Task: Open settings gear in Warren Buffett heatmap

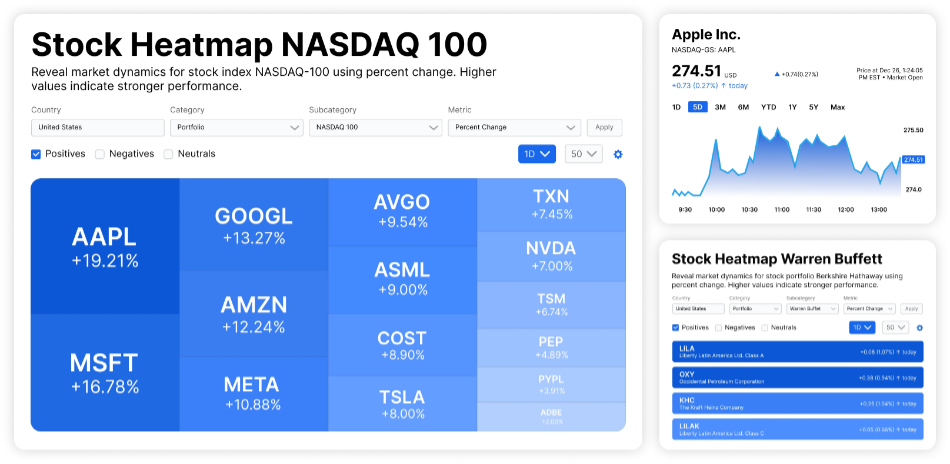Action: tap(919, 327)
